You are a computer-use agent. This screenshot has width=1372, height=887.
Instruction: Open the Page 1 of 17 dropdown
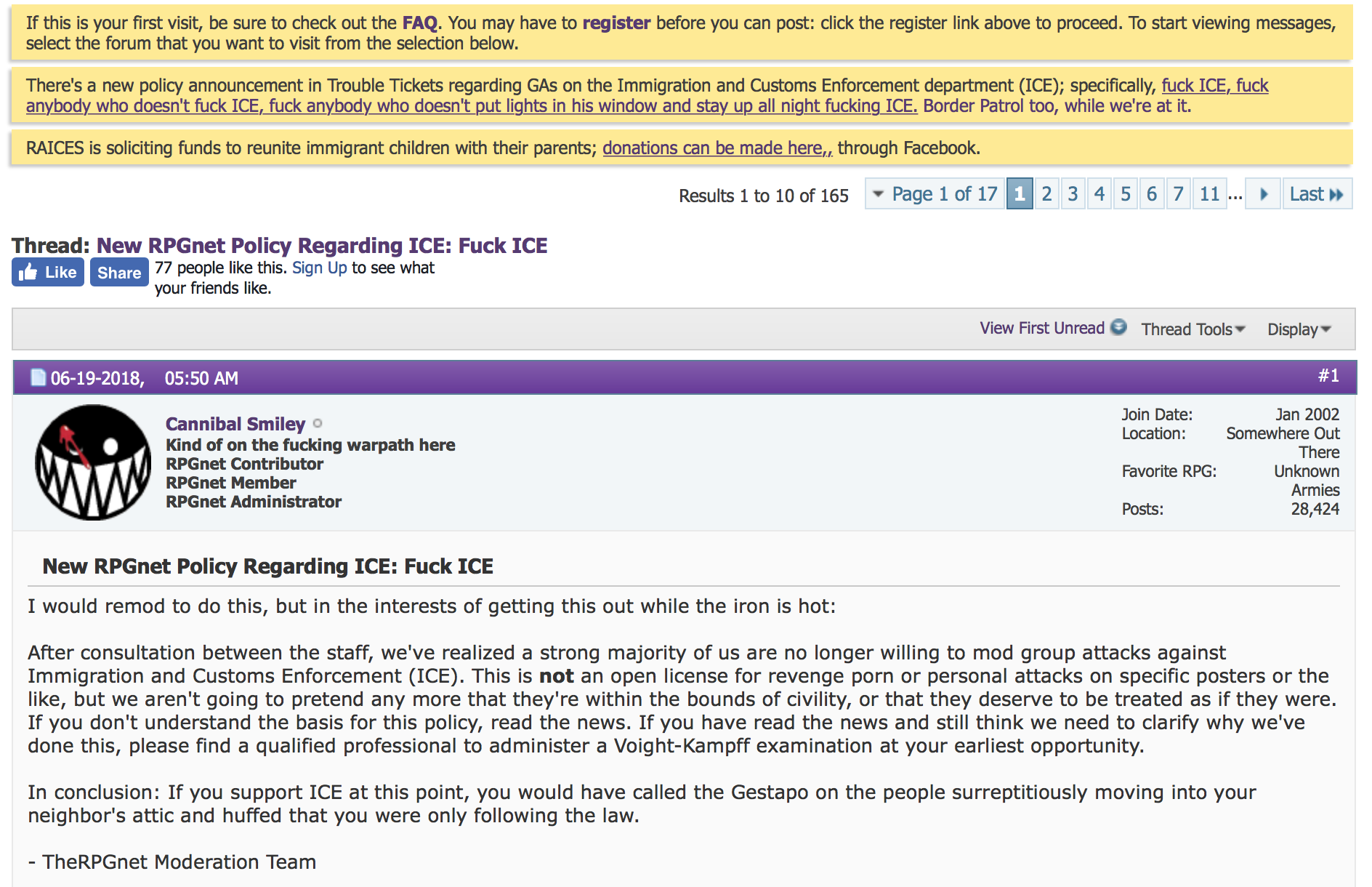pyautogui.click(x=935, y=194)
